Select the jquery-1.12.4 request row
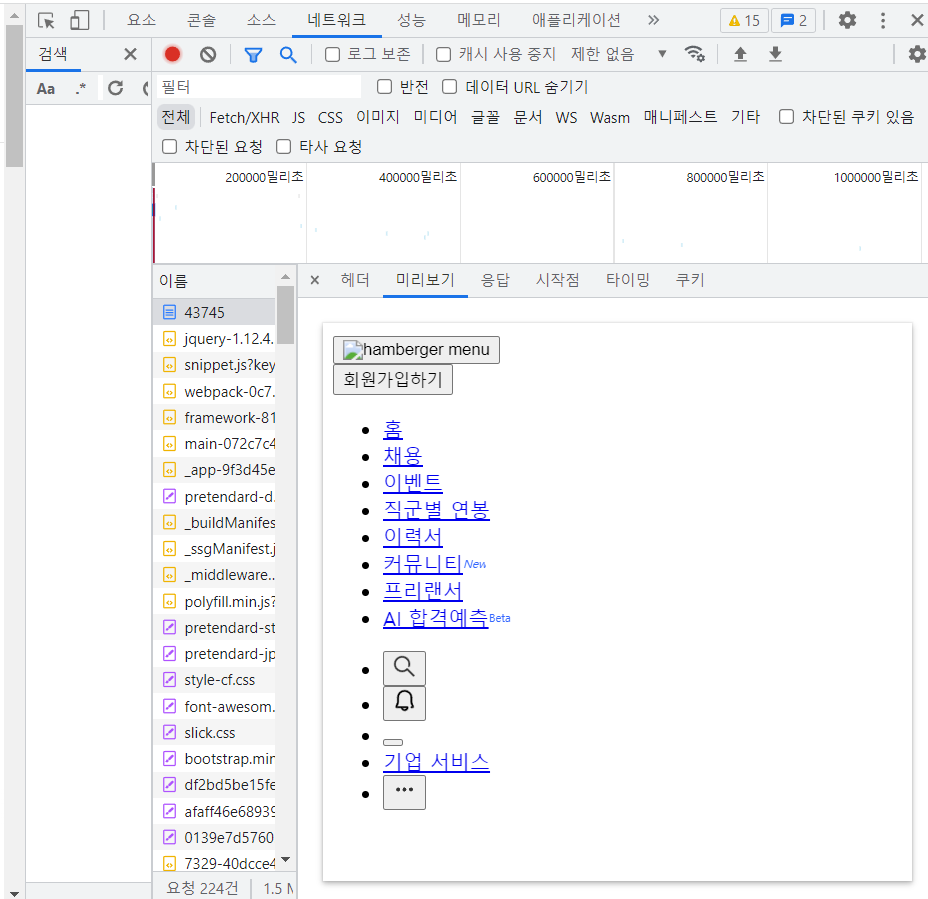 (215, 339)
